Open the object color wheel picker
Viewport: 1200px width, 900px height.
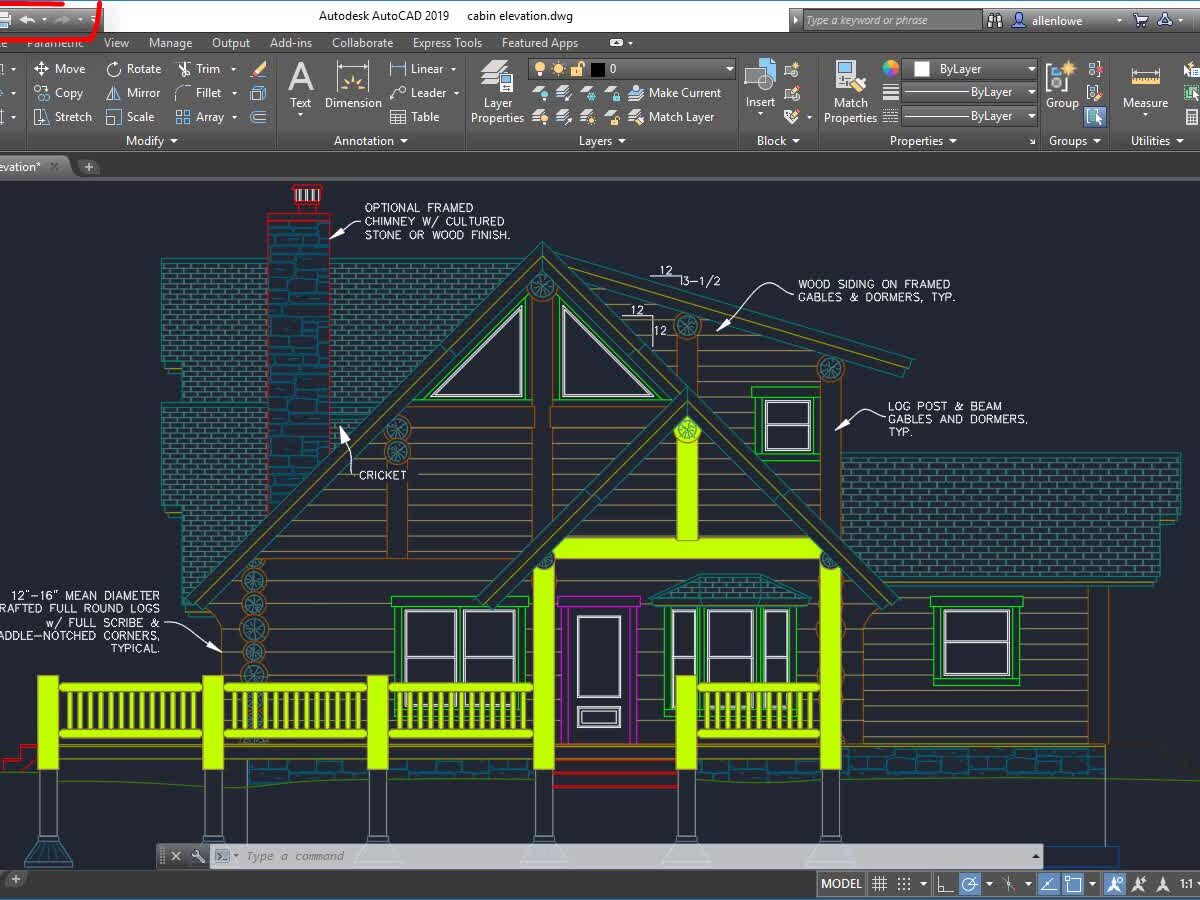(890, 69)
